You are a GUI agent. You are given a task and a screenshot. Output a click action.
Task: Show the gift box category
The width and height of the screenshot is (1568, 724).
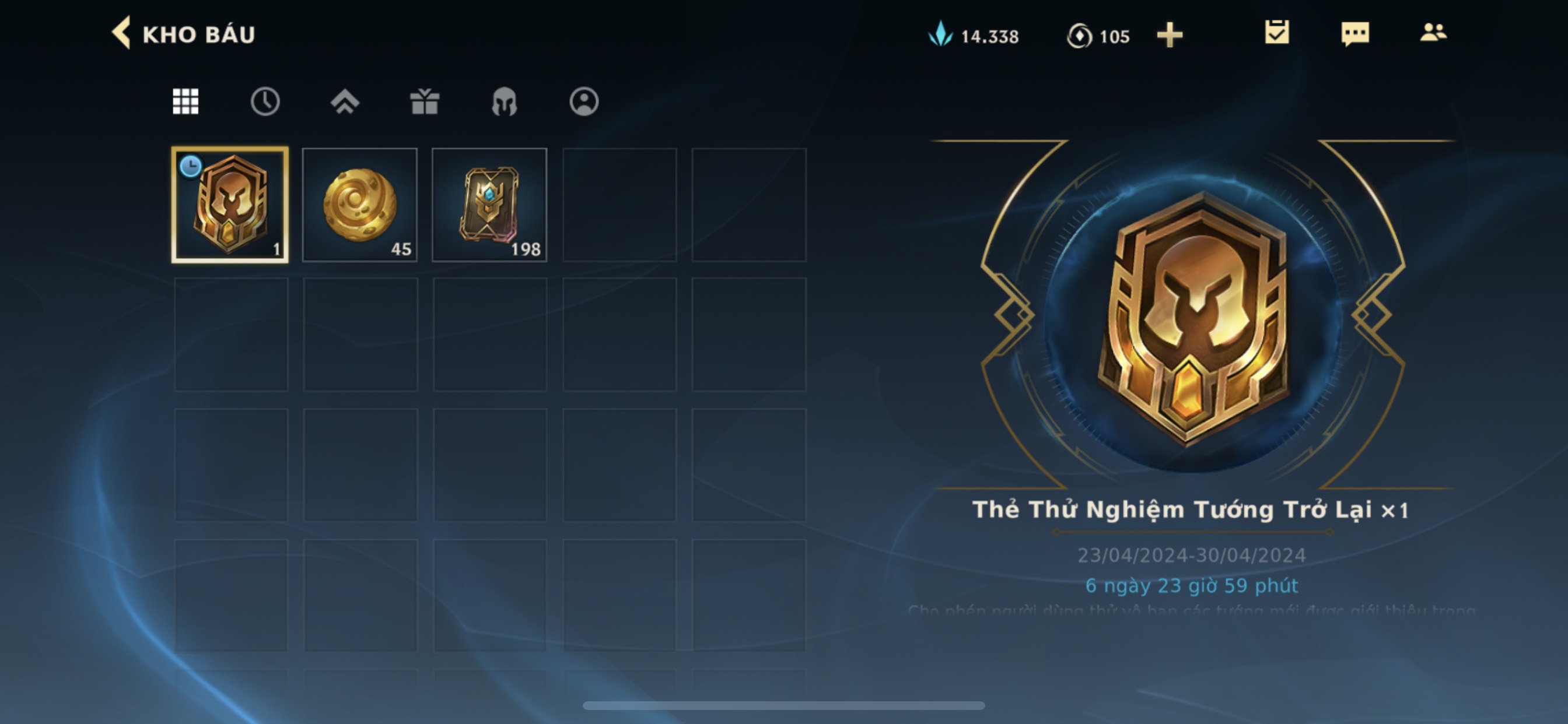[x=424, y=101]
